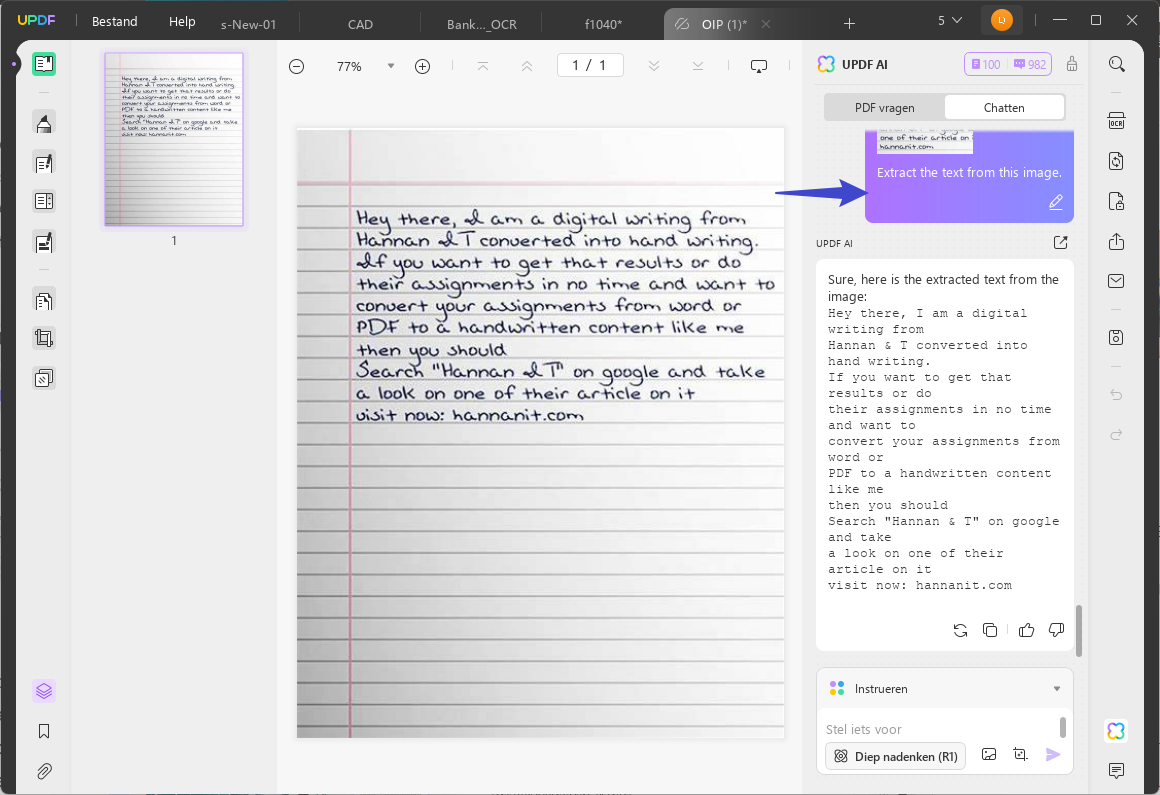
Task: Expand the Instrueren dropdown
Action: point(1056,689)
